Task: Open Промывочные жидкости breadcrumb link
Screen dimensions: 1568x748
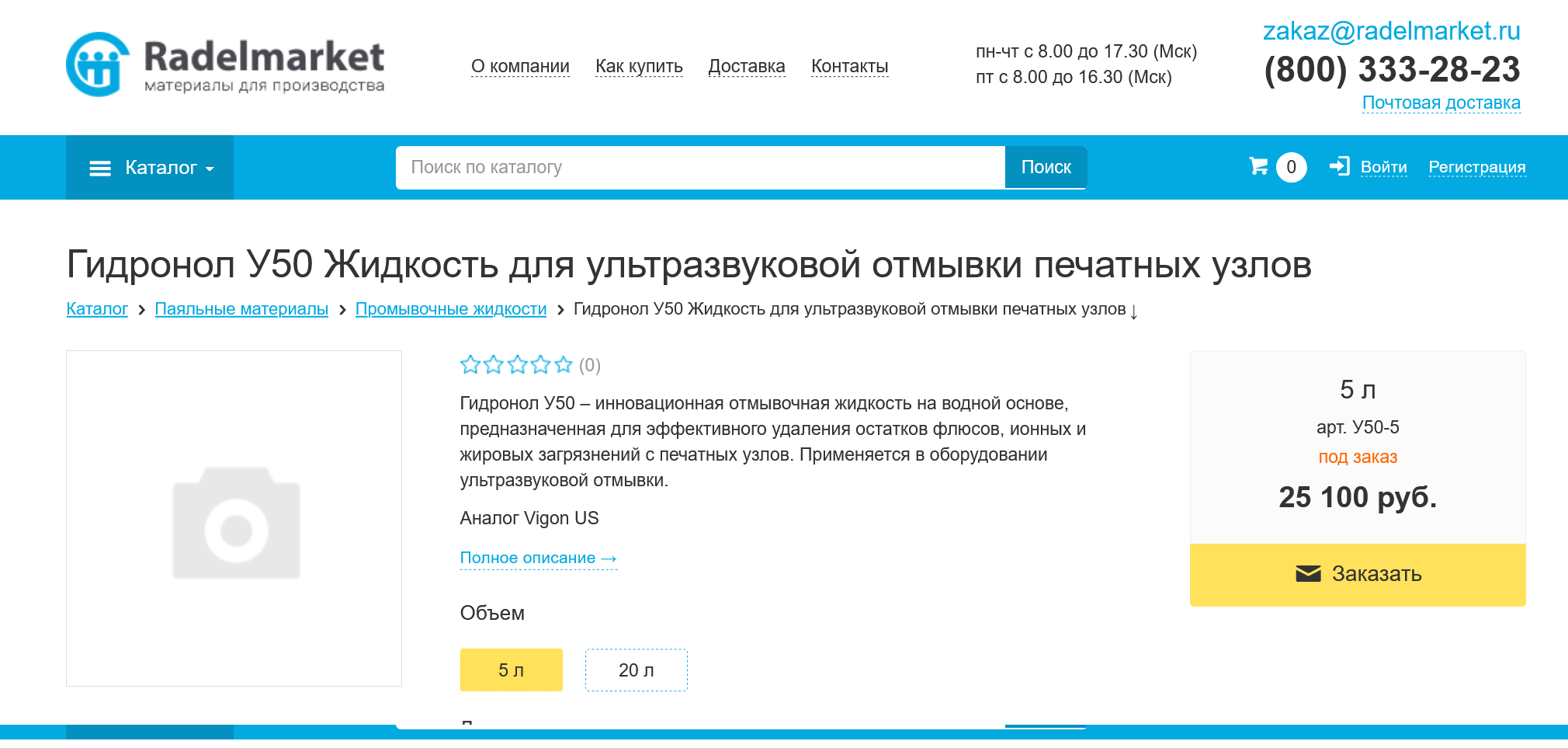Action: point(451,309)
